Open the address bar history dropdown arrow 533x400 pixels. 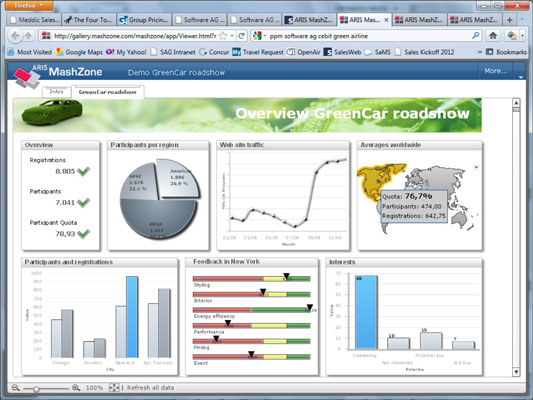tap(232, 36)
